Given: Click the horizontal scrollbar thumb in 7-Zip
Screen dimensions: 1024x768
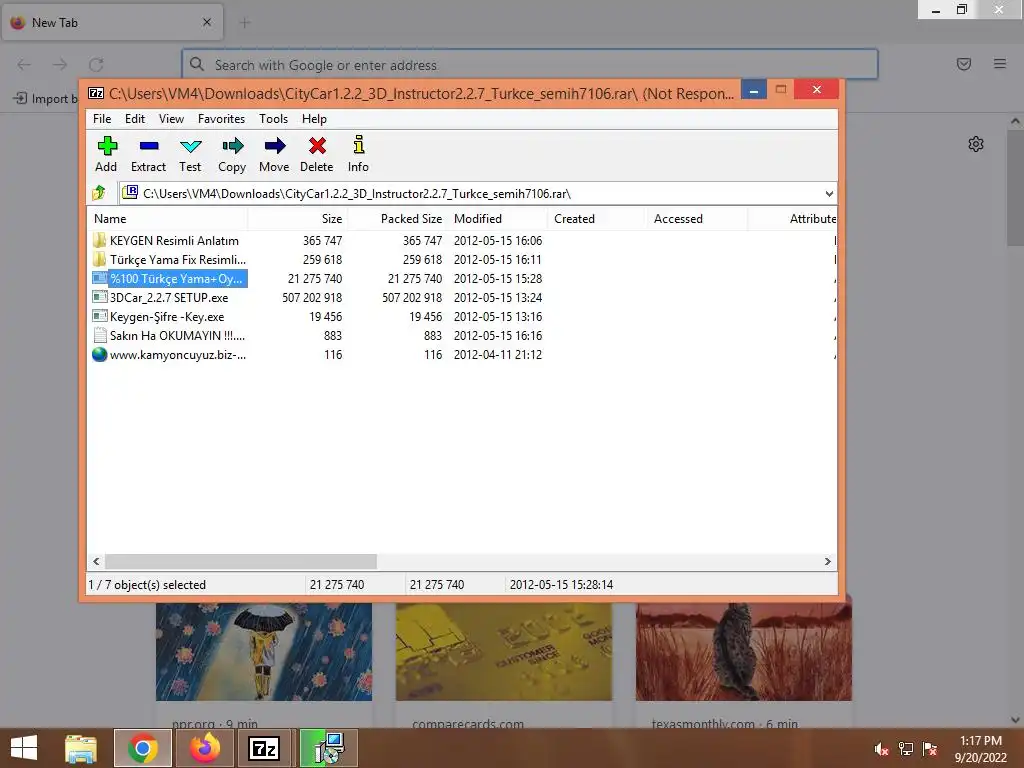Looking at the screenshot, I should [x=241, y=561].
